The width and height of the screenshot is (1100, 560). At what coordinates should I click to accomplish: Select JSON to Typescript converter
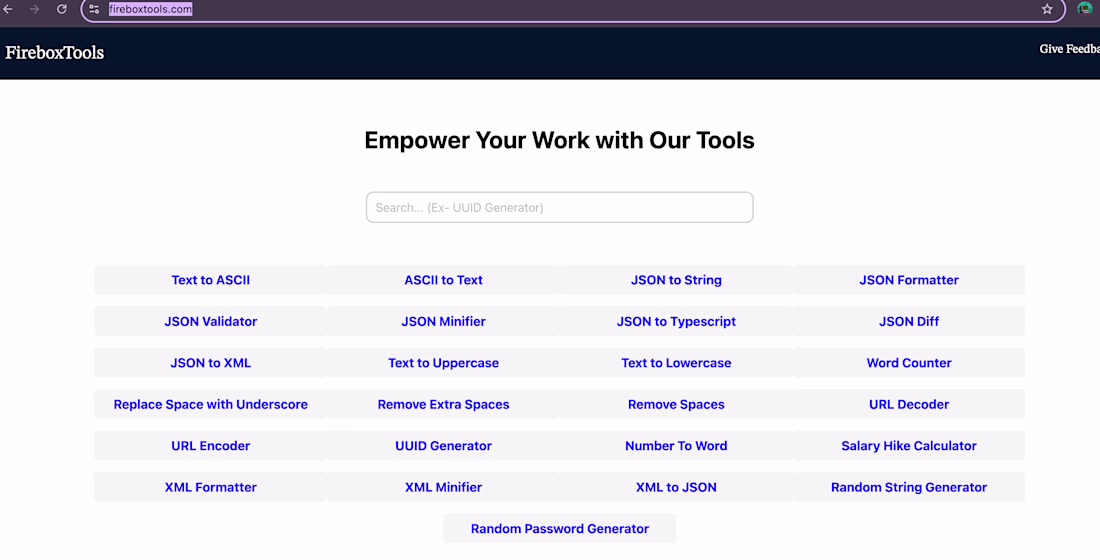click(676, 321)
